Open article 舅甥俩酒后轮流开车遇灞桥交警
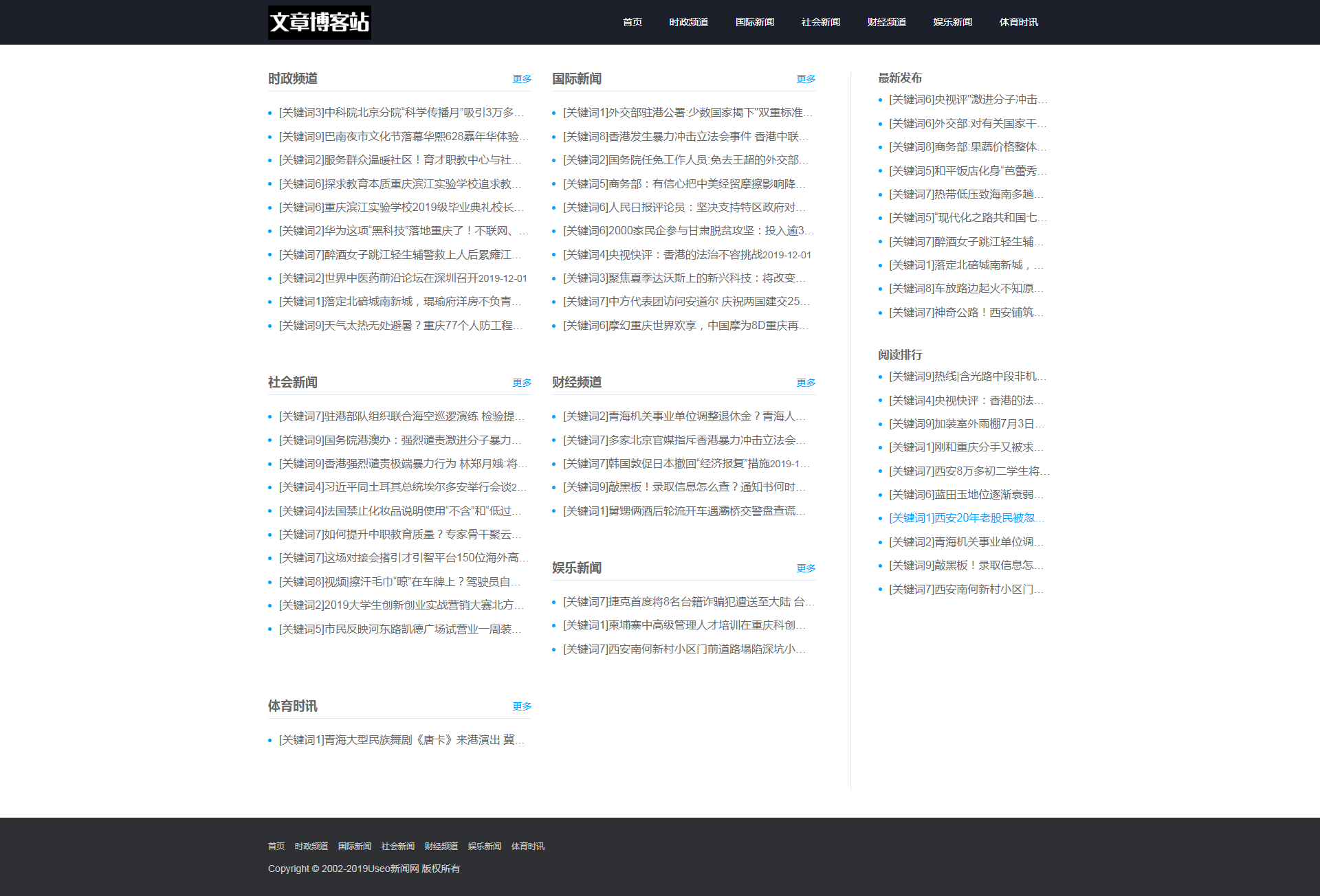Screen dimensions: 1320x896 (x=685, y=511)
